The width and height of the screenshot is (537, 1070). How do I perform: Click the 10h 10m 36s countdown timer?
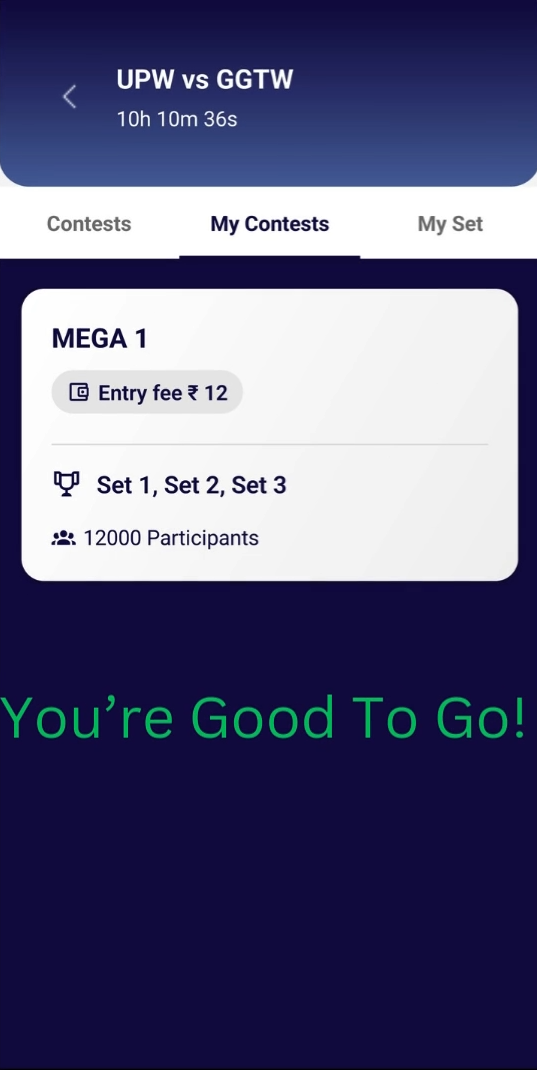click(177, 119)
